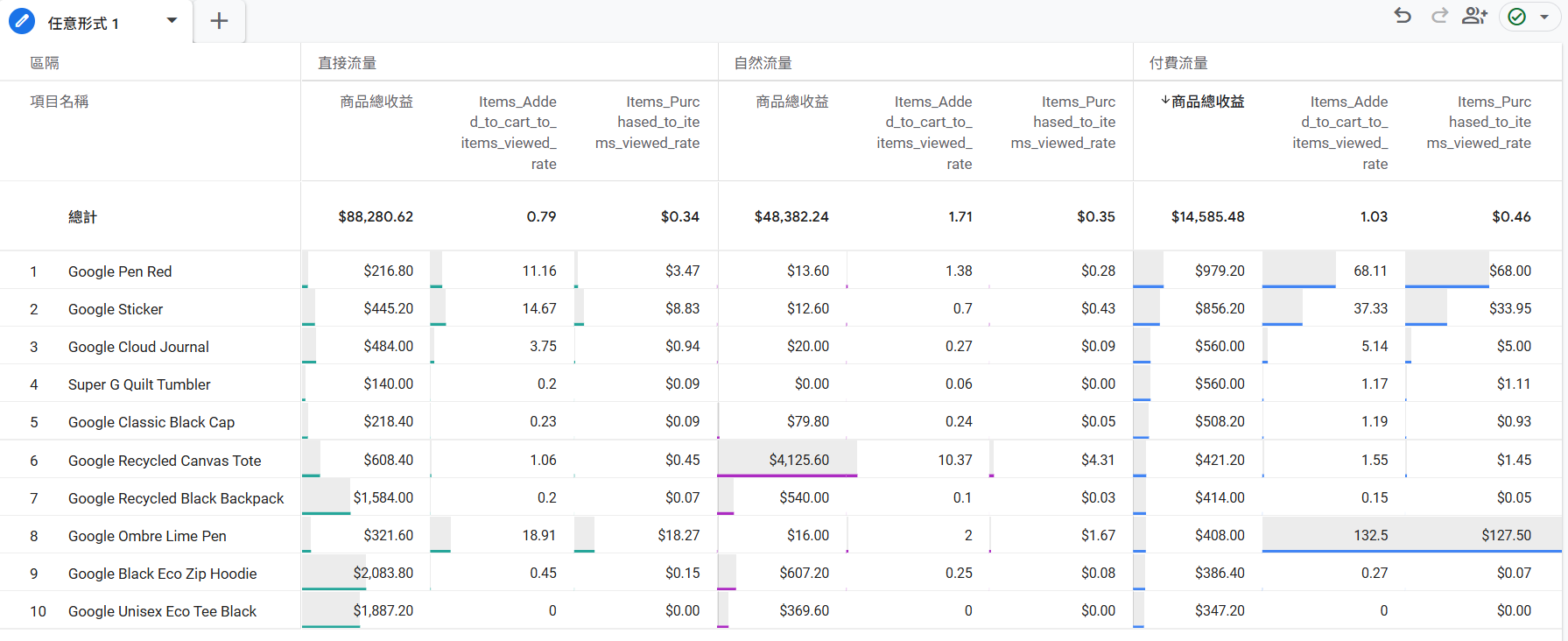Screen dimensions: 1568x641
Task: Undo the last change
Action: [x=1403, y=16]
